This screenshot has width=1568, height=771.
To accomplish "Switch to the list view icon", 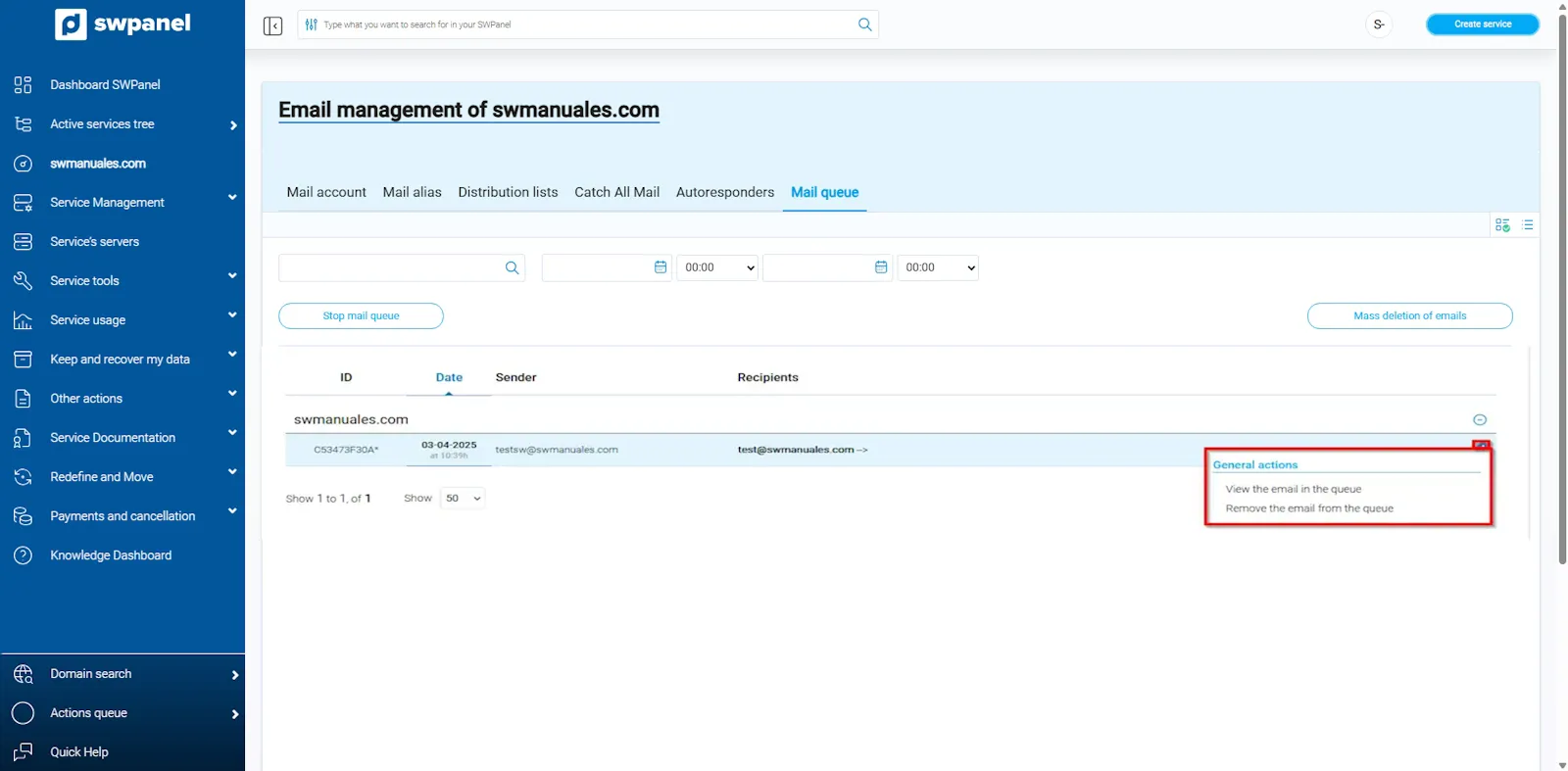I will point(1528,225).
